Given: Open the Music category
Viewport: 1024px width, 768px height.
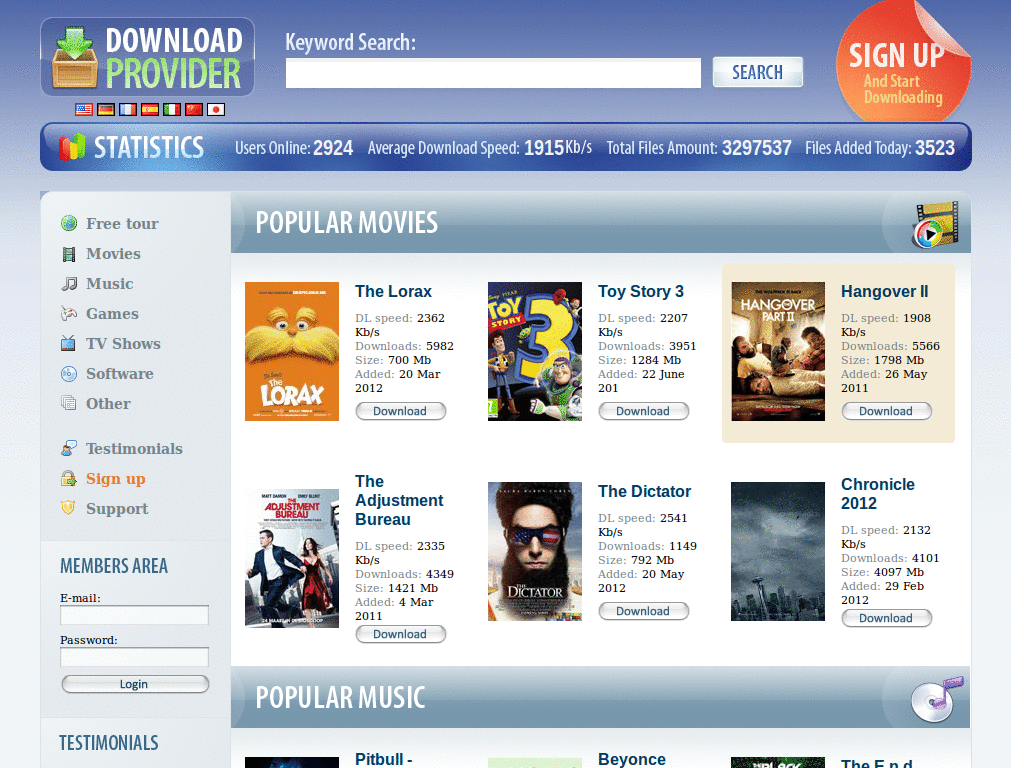Looking at the screenshot, I should tap(110, 283).
